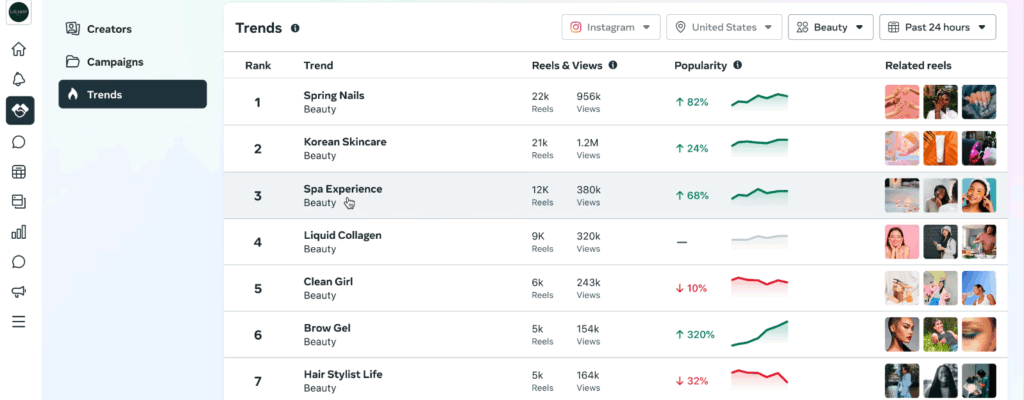Open the hamburger menu icon
The width and height of the screenshot is (1024, 400).
pyautogui.click(x=19, y=322)
